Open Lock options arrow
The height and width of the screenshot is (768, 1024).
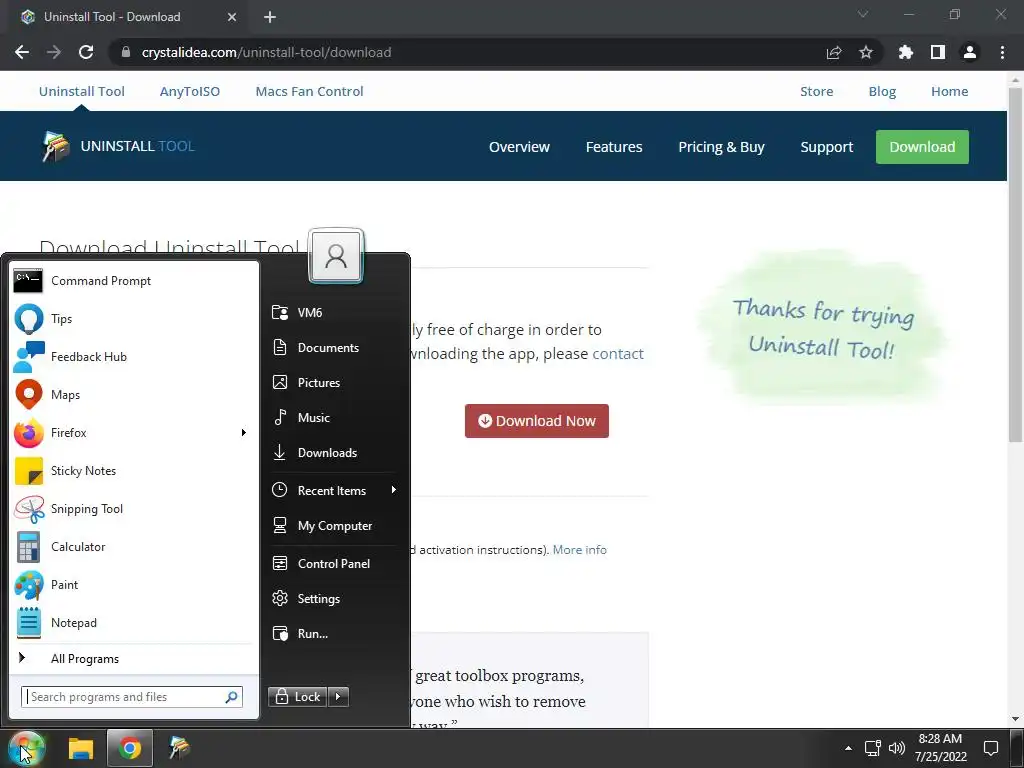click(338, 697)
